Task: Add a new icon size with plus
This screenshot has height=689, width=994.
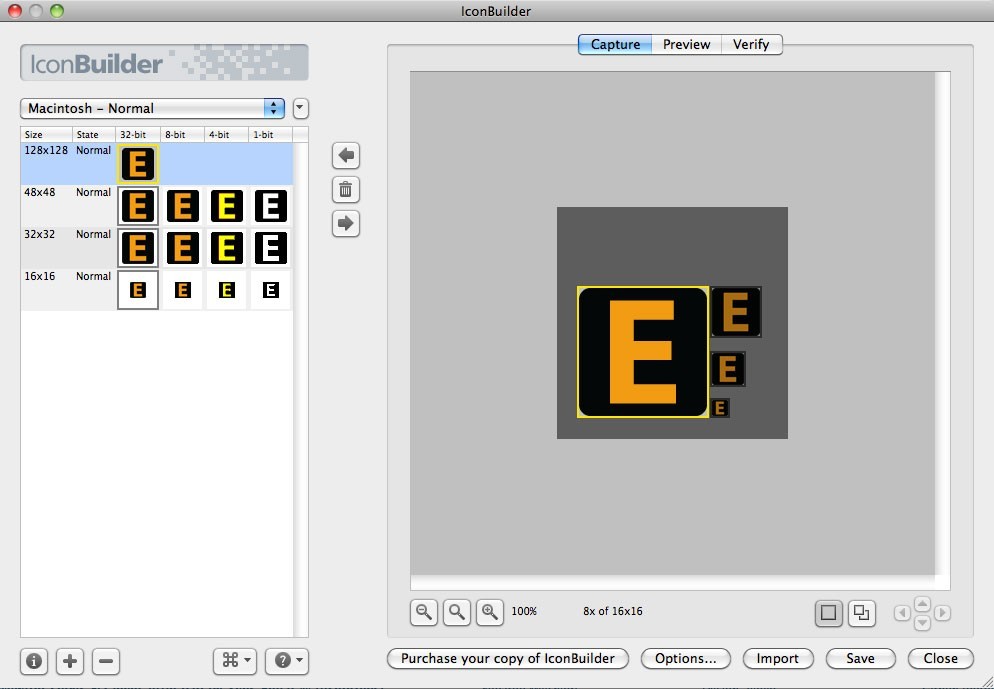Action: pos(70,662)
